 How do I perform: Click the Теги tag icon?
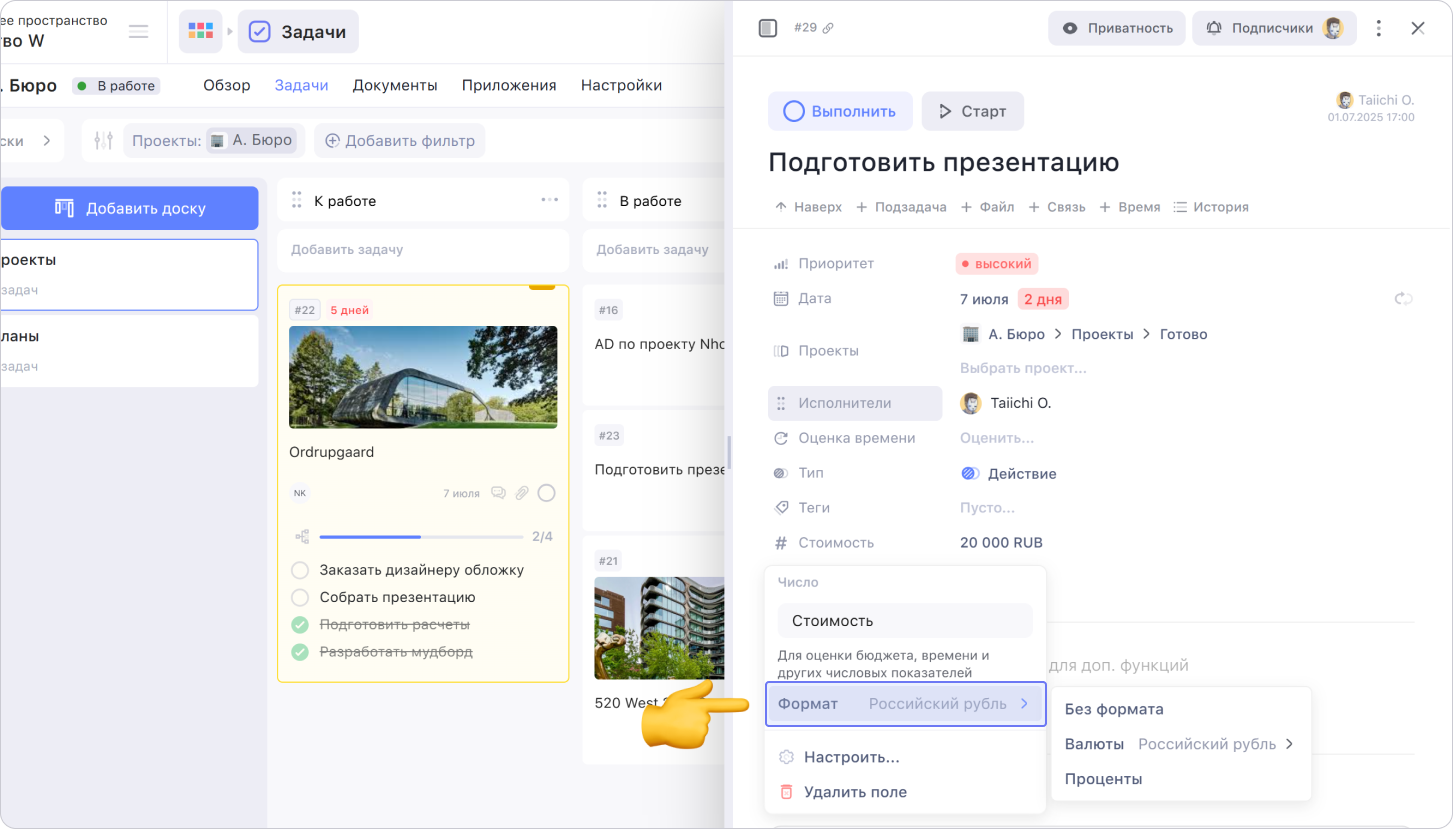pyautogui.click(x=781, y=508)
